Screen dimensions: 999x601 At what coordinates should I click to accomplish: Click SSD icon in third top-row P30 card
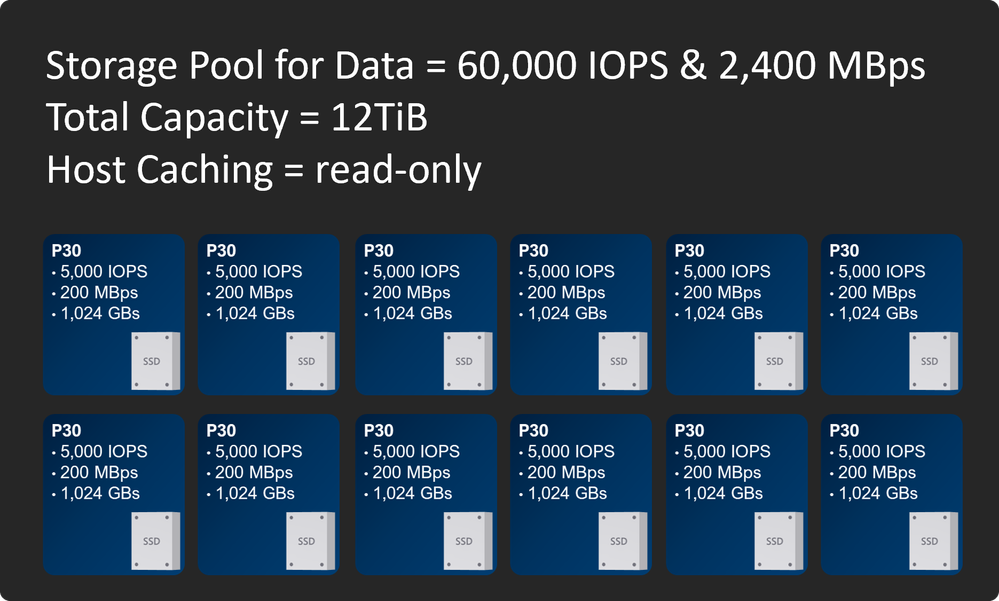click(x=465, y=360)
